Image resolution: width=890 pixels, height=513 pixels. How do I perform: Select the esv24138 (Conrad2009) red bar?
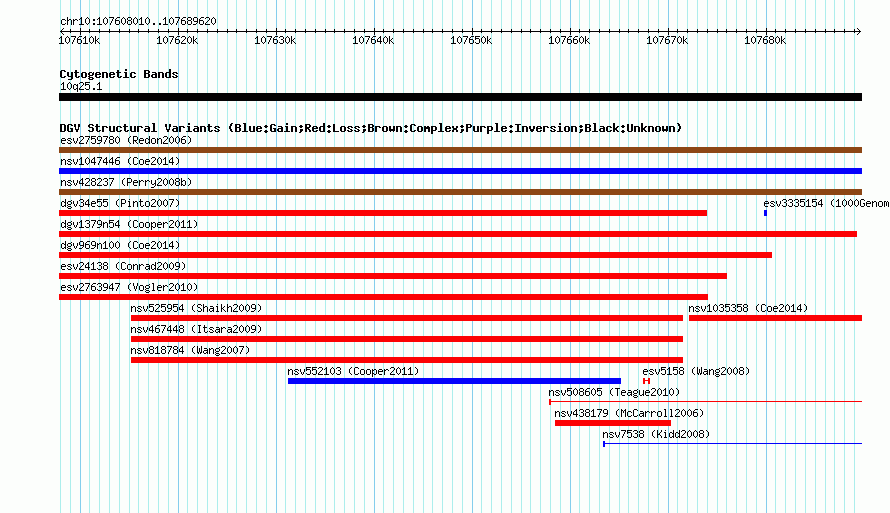(x=393, y=276)
